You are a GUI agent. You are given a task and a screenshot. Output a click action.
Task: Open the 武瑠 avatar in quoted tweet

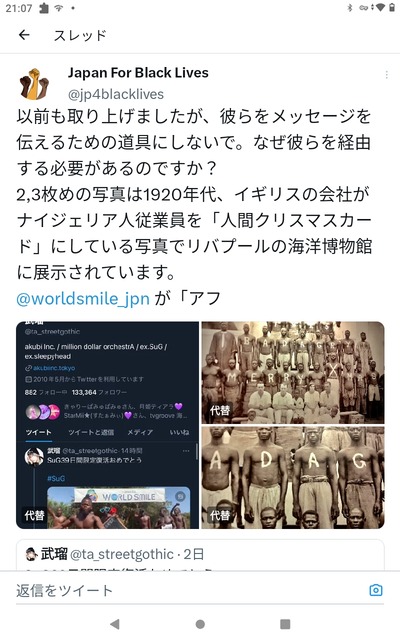[x=31, y=554]
